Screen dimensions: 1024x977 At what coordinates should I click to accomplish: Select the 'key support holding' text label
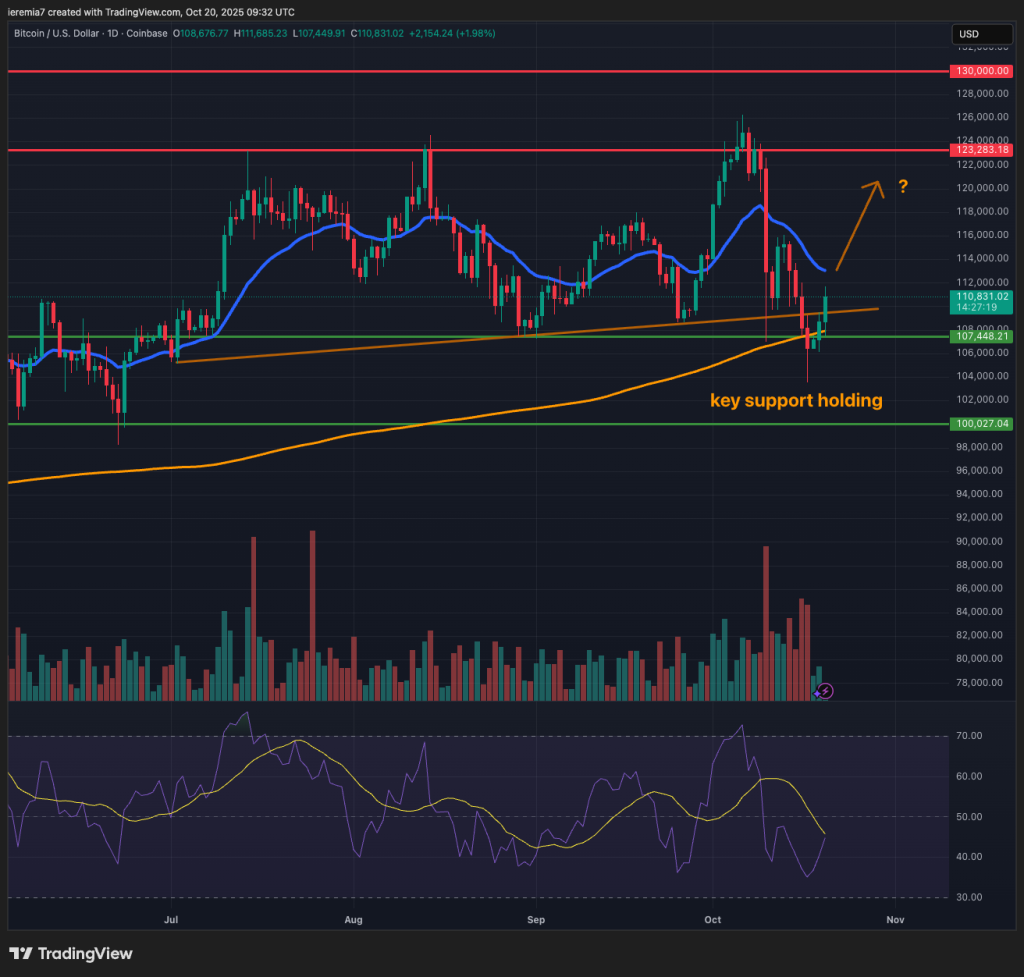point(796,401)
